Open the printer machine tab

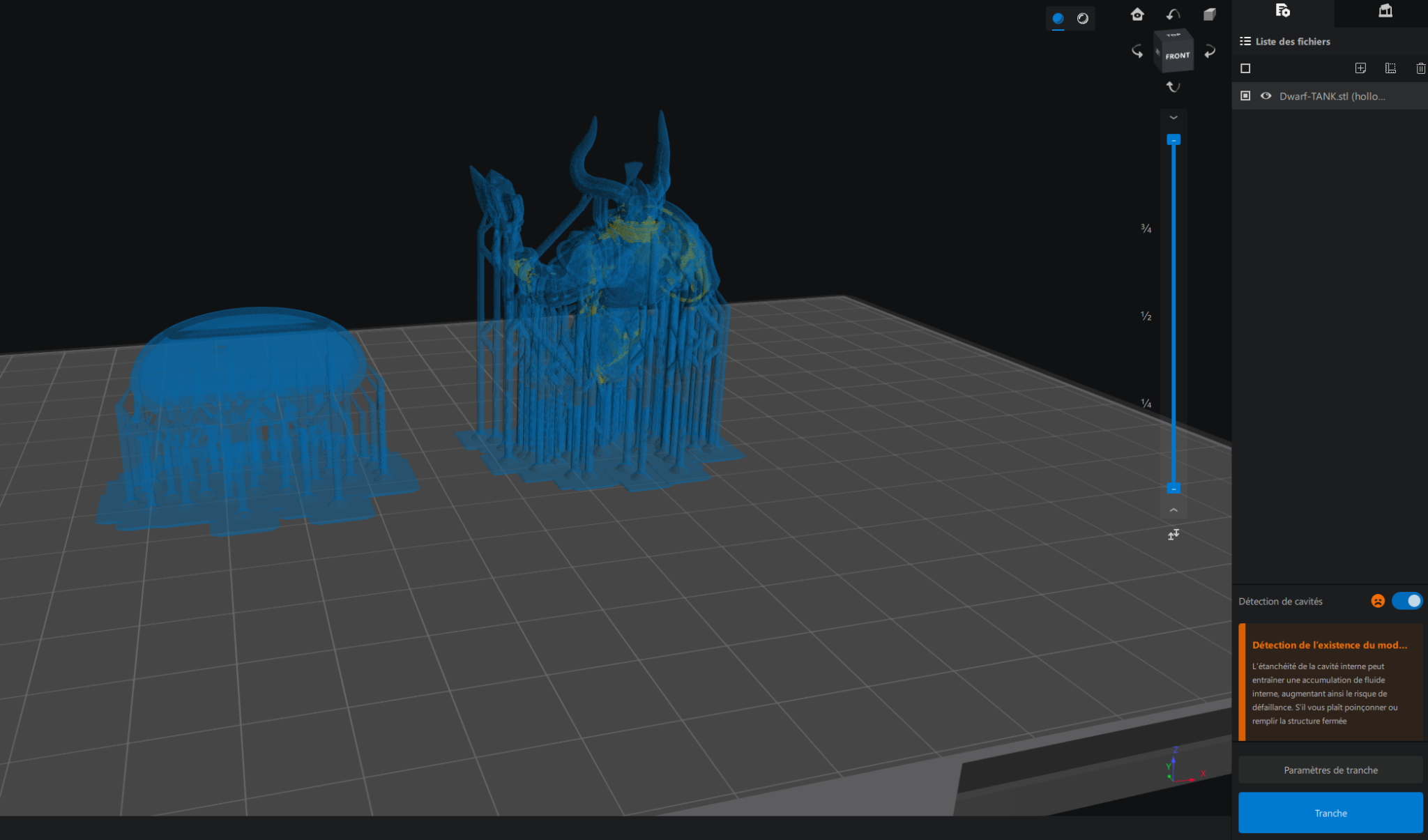(x=1385, y=11)
